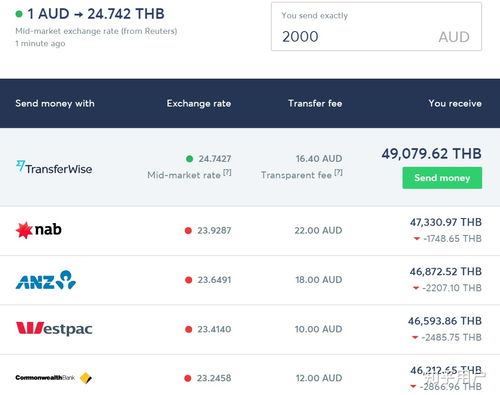The width and height of the screenshot is (500, 395).
Task: Click the red dot beside nab rate 23.9287
Action: tap(188, 230)
